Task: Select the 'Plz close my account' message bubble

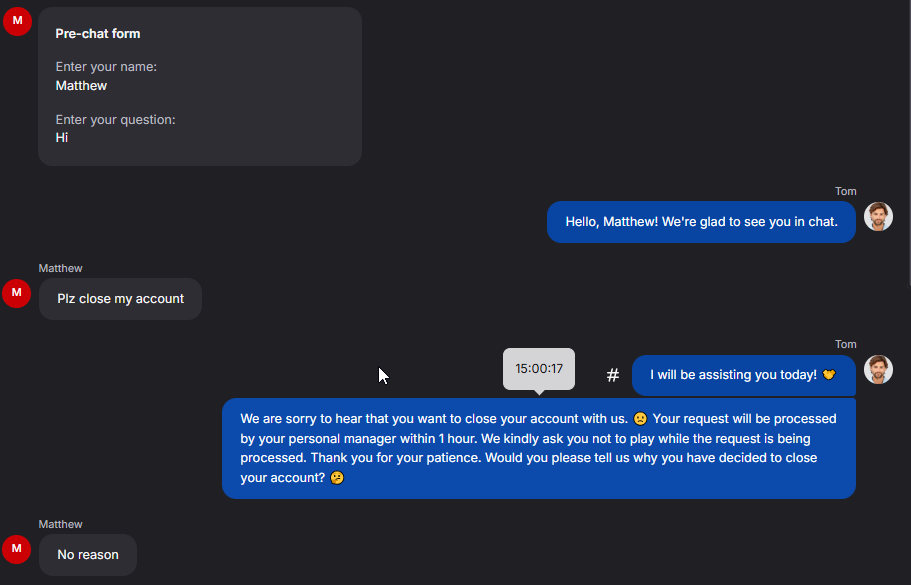Action: click(x=120, y=299)
